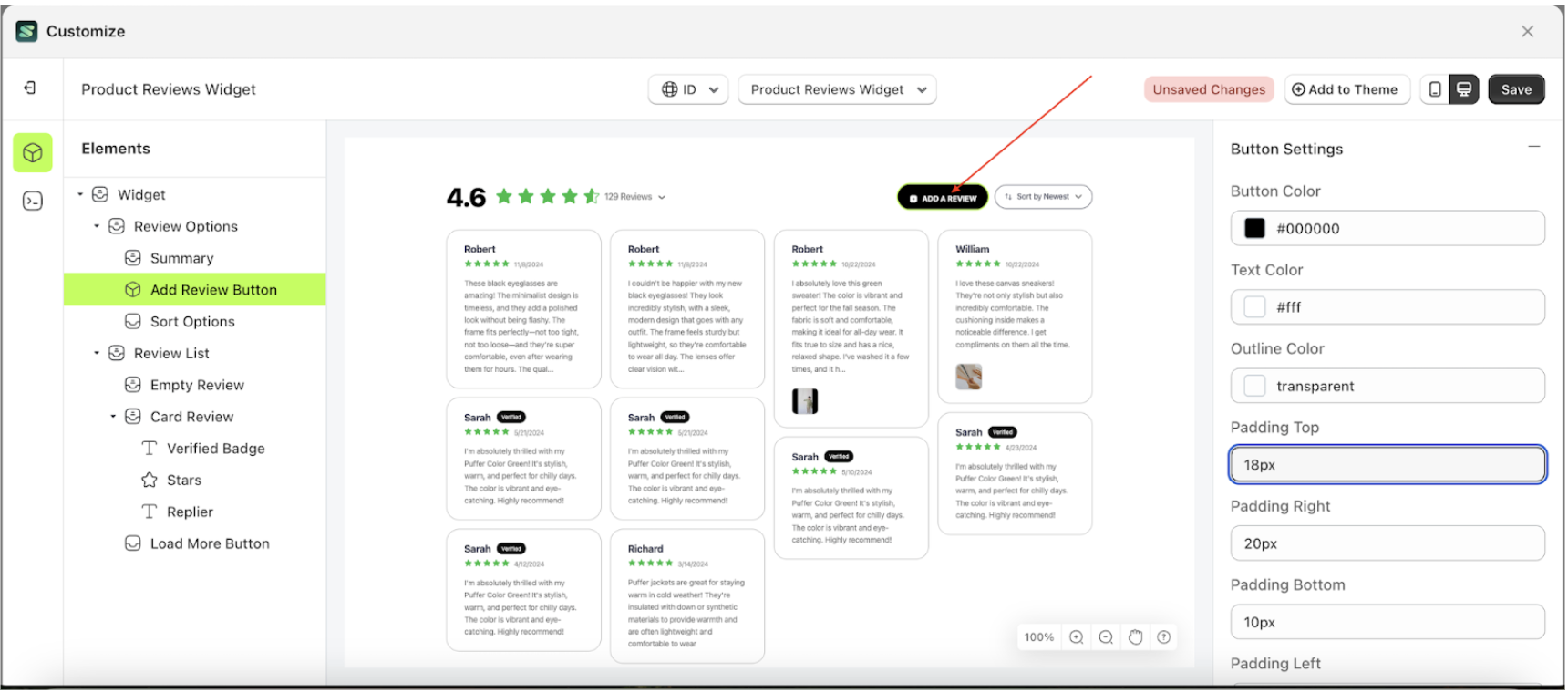Click the app logo beside Customize
Screen dimensions: 1568x693
pyautogui.click(x=27, y=31)
